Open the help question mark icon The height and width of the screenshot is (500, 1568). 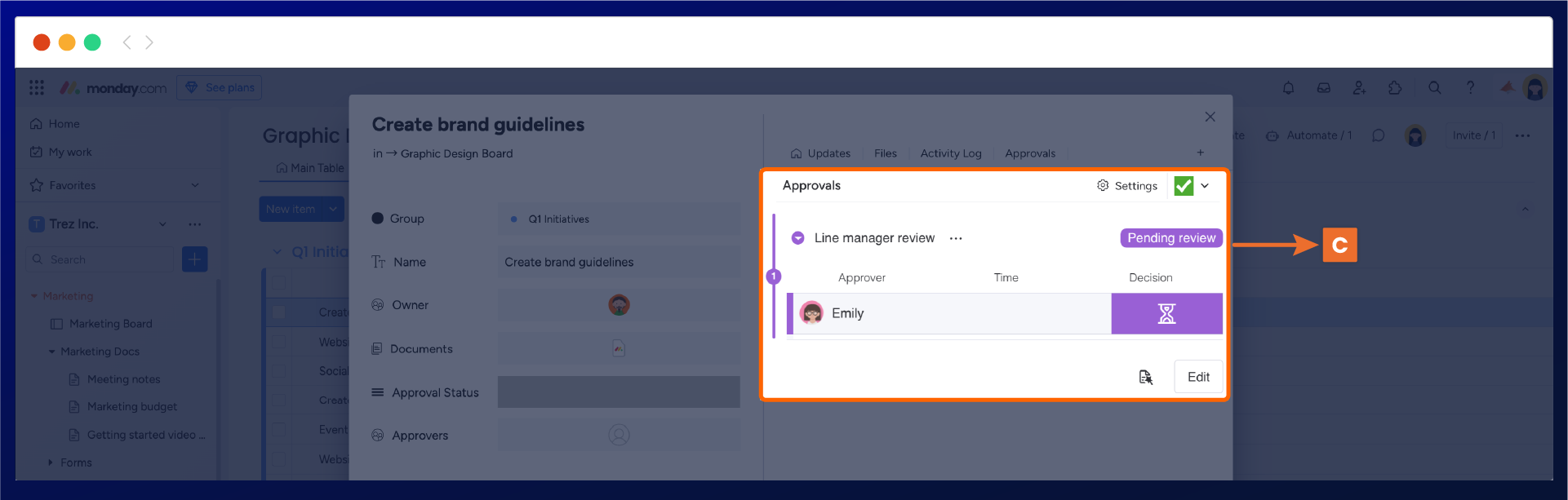pyautogui.click(x=1470, y=88)
